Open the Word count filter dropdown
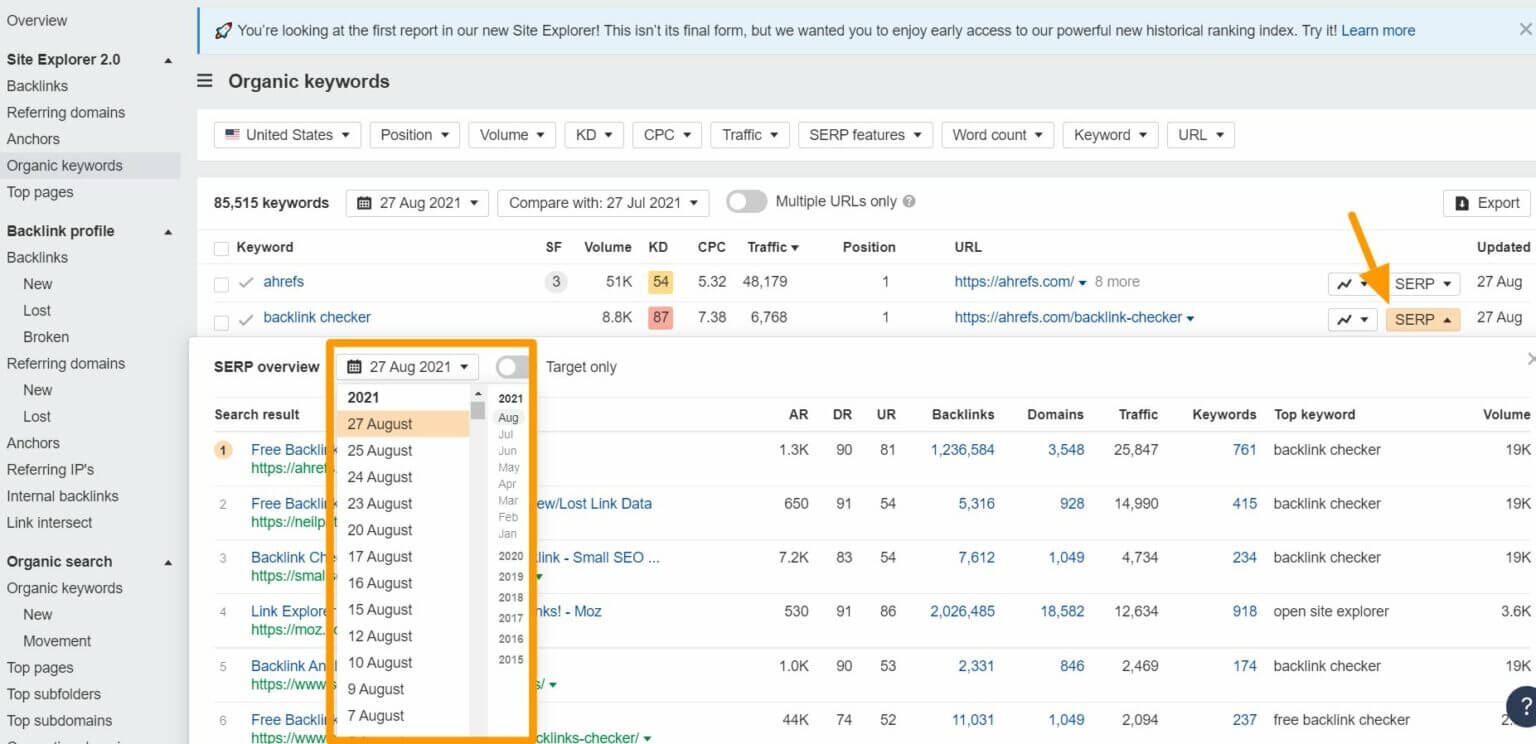The height and width of the screenshot is (744, 1536). 997,135
